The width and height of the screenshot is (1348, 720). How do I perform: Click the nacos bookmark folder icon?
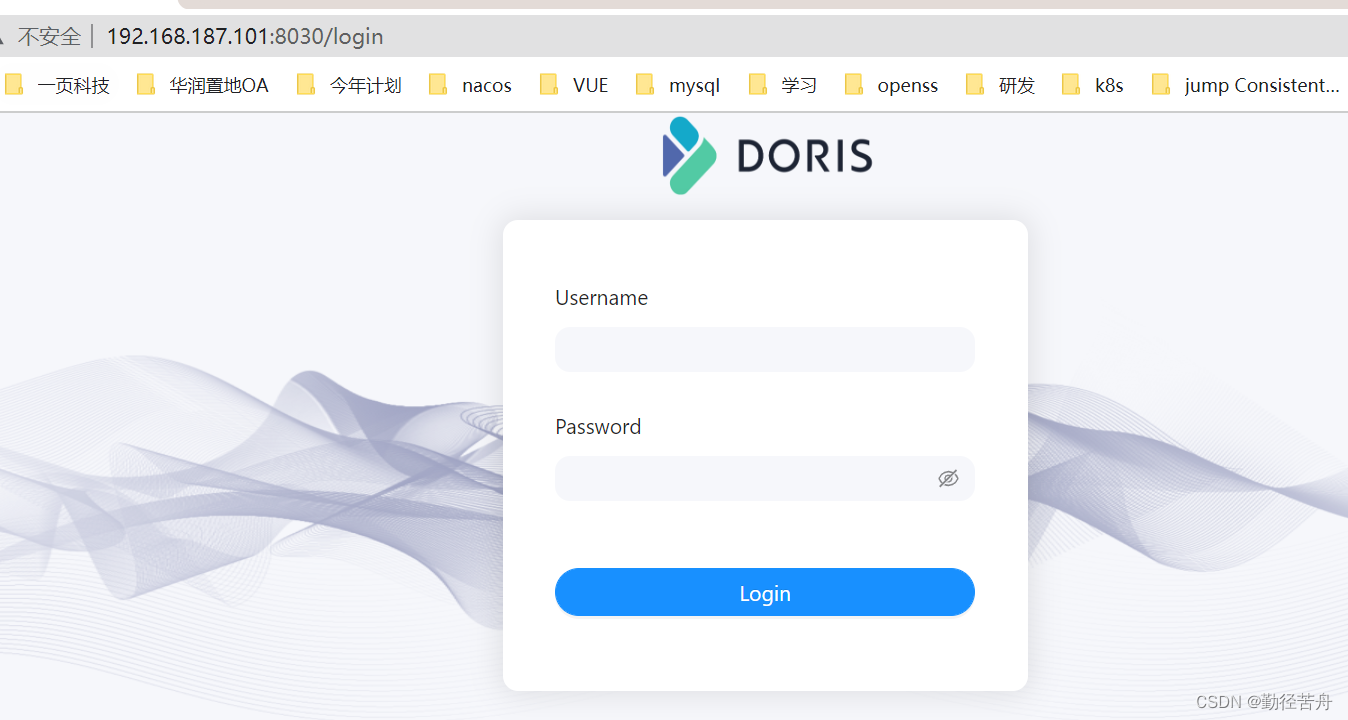click(x=438, y=85)
